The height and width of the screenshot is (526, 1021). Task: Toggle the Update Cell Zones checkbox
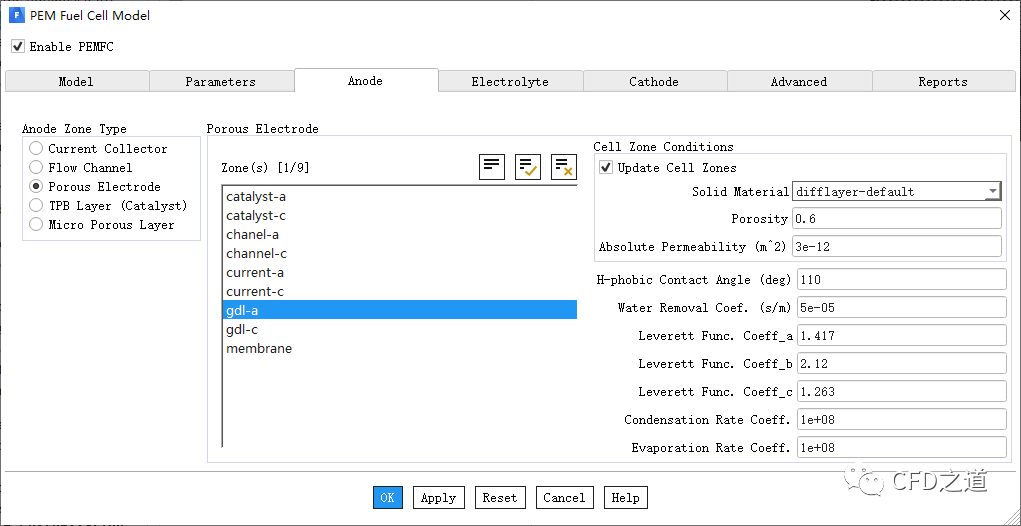(x=606, y=168)
